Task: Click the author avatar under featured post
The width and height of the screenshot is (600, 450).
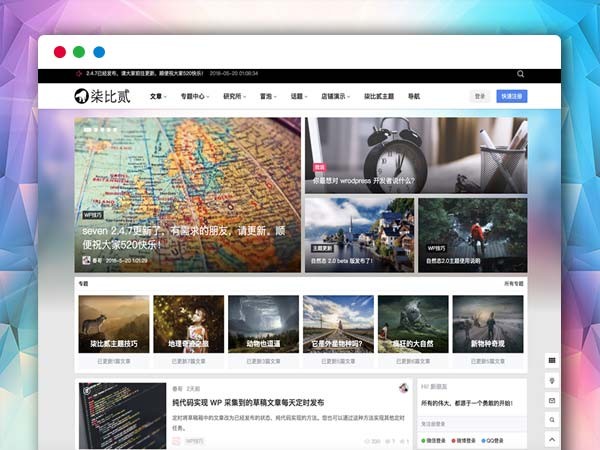Action: point(86,260)
